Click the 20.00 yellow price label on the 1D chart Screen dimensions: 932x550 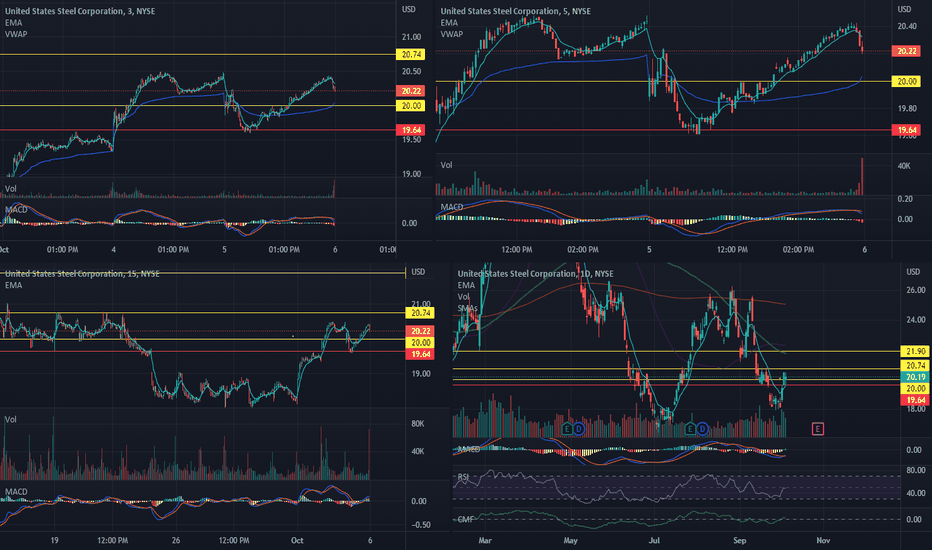915,388
